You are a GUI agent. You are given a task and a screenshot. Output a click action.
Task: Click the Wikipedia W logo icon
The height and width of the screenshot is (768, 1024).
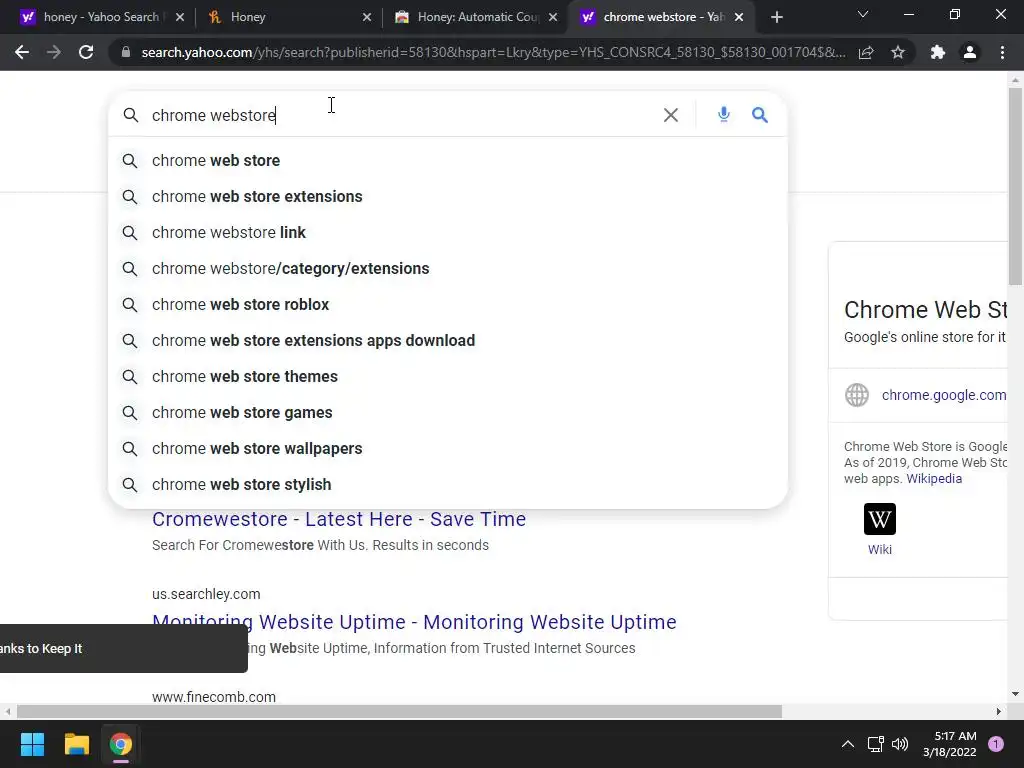point(880,519)
